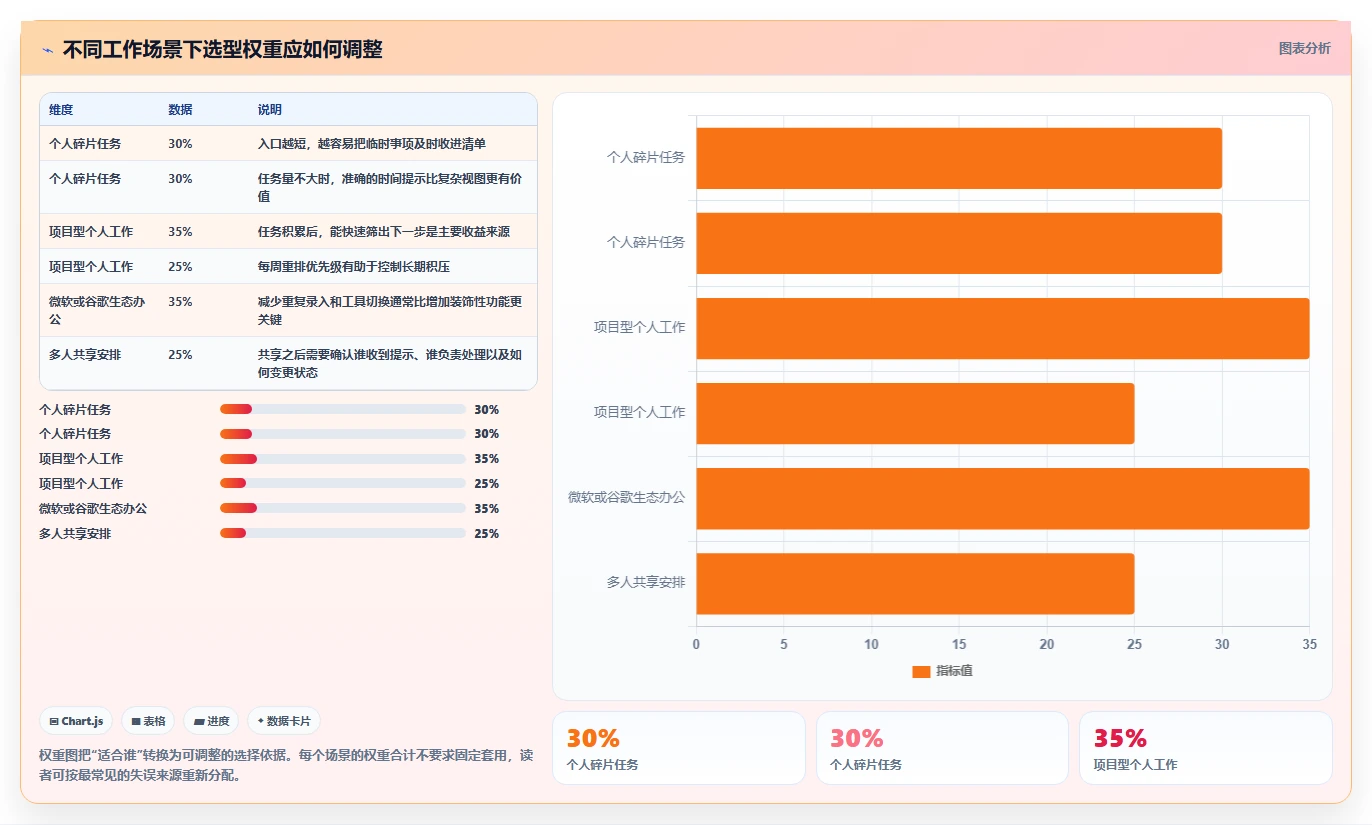Click the x-axis tick label 15

coord(959,644)
